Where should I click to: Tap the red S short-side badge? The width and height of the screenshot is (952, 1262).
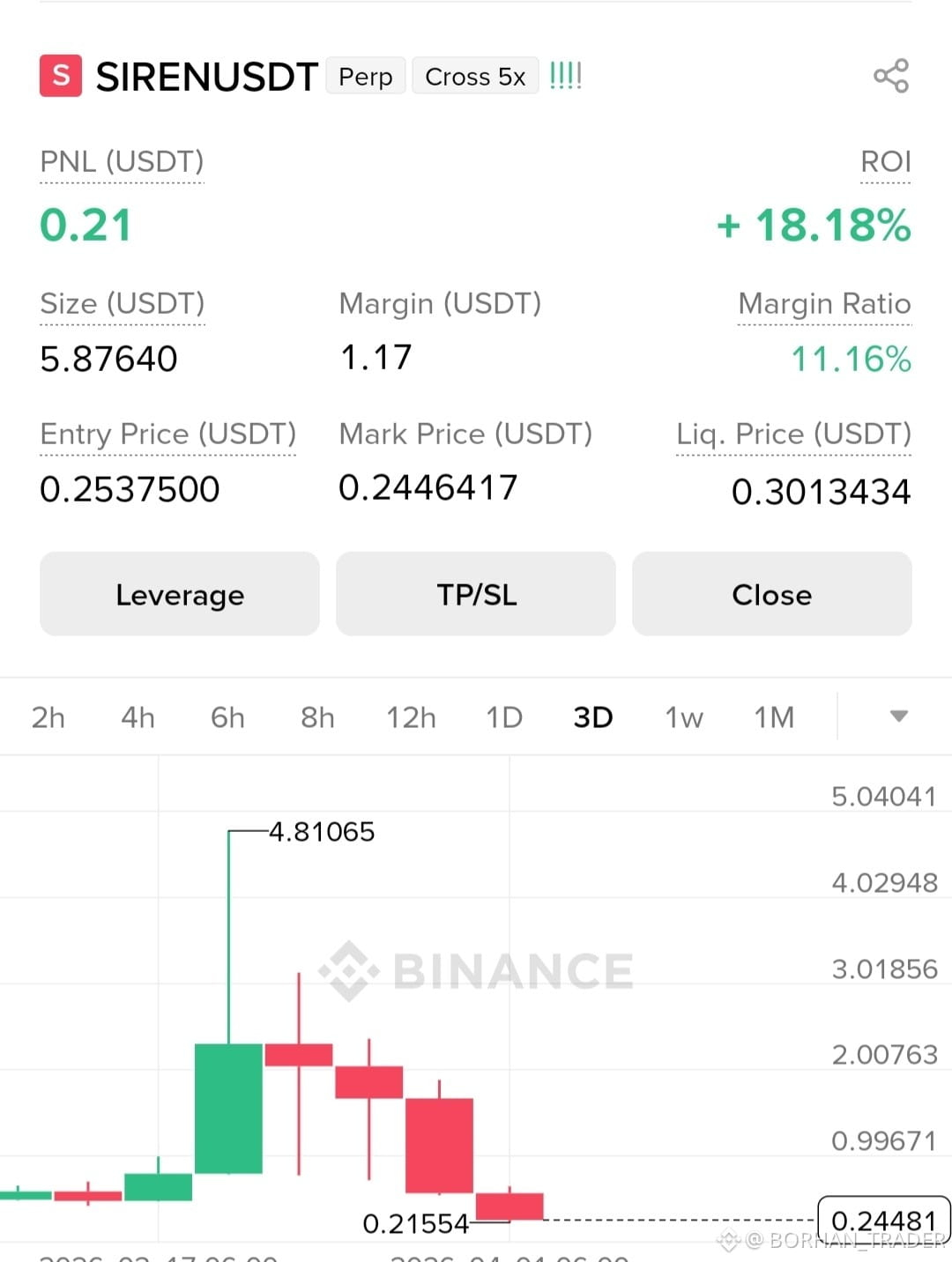point(61,76)
